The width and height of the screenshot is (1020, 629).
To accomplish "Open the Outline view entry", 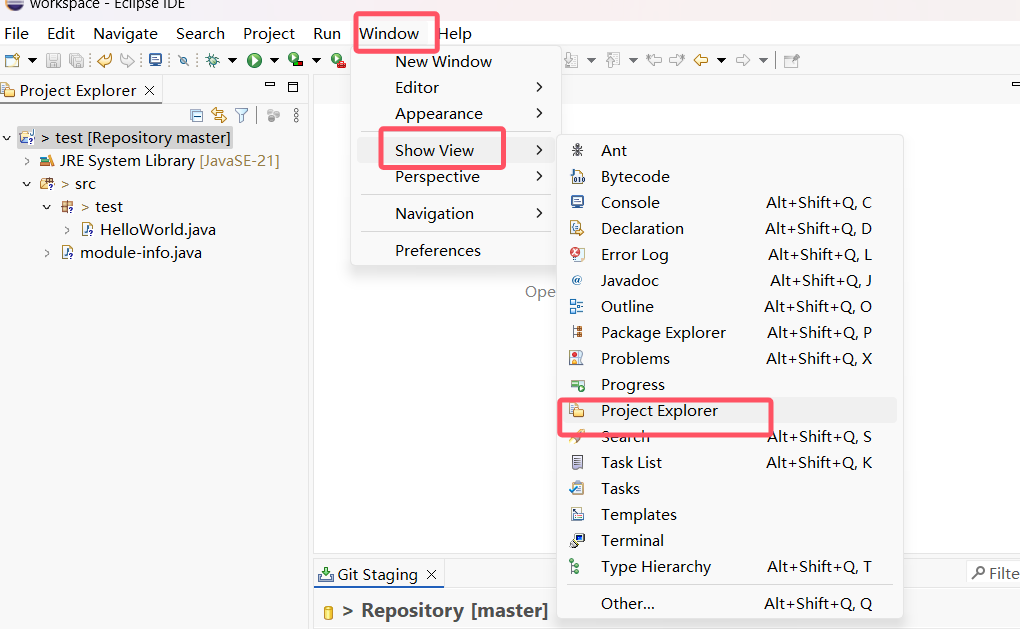I will pyautogui.click(x=730, y=306).
